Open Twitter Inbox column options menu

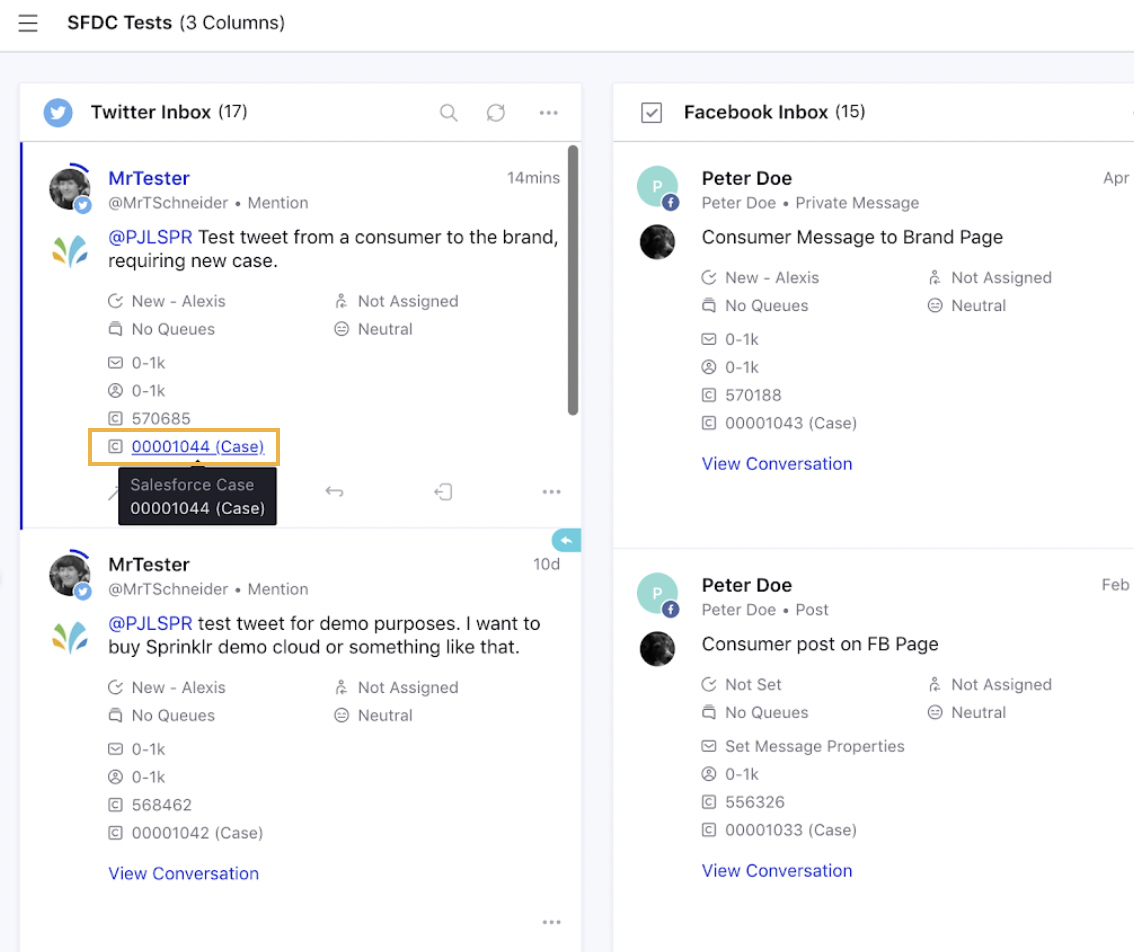click(x=548, y=113)
